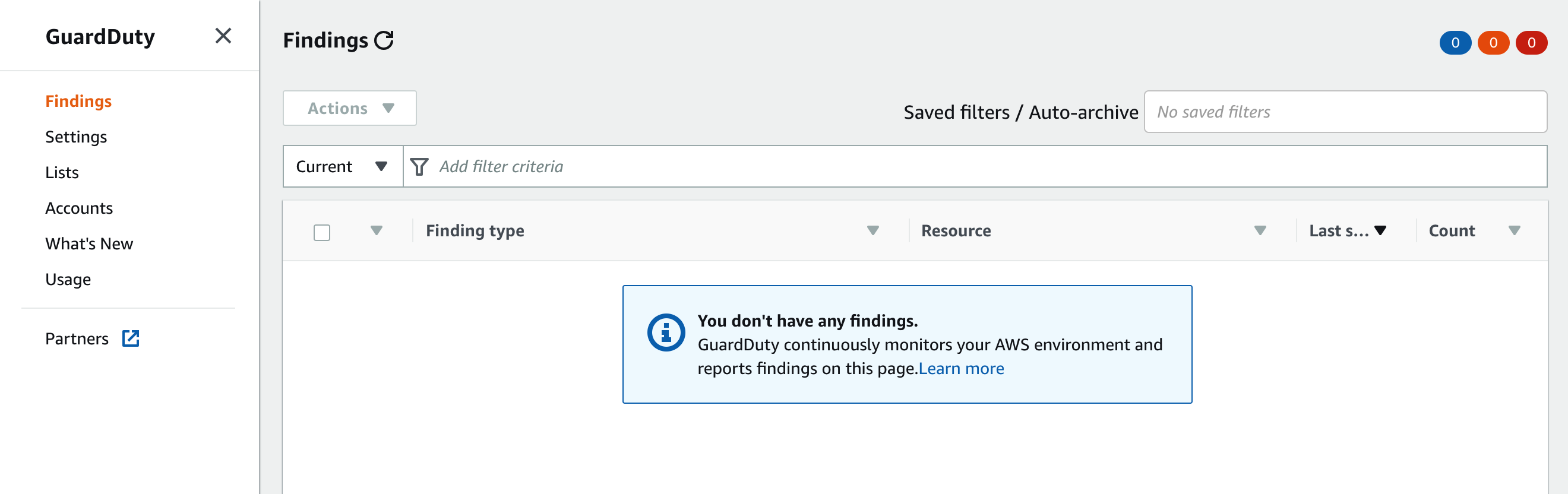Follow the Learn more link
The width and height of the screenshot is (1568, 494).
tap(961, 369)
